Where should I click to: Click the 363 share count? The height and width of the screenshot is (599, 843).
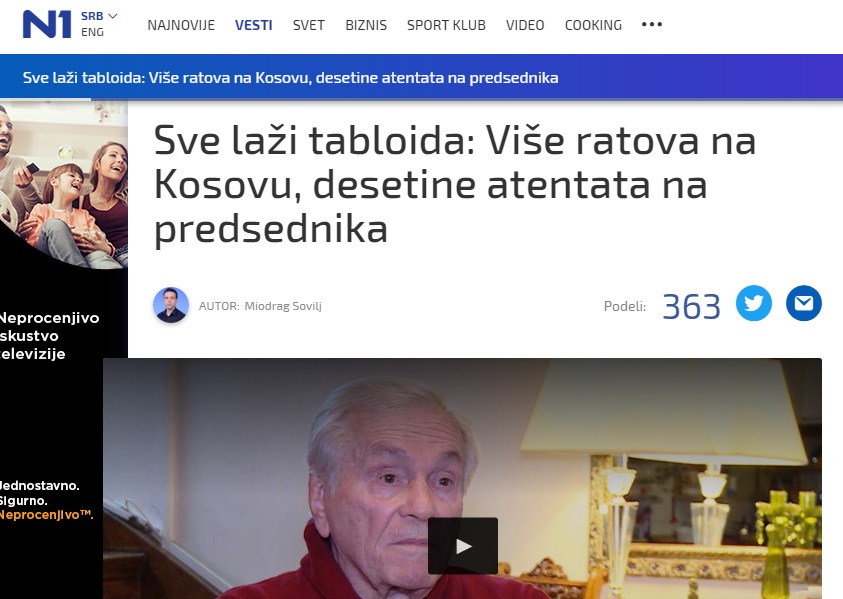pyautogui.click(x=691, y=307)
